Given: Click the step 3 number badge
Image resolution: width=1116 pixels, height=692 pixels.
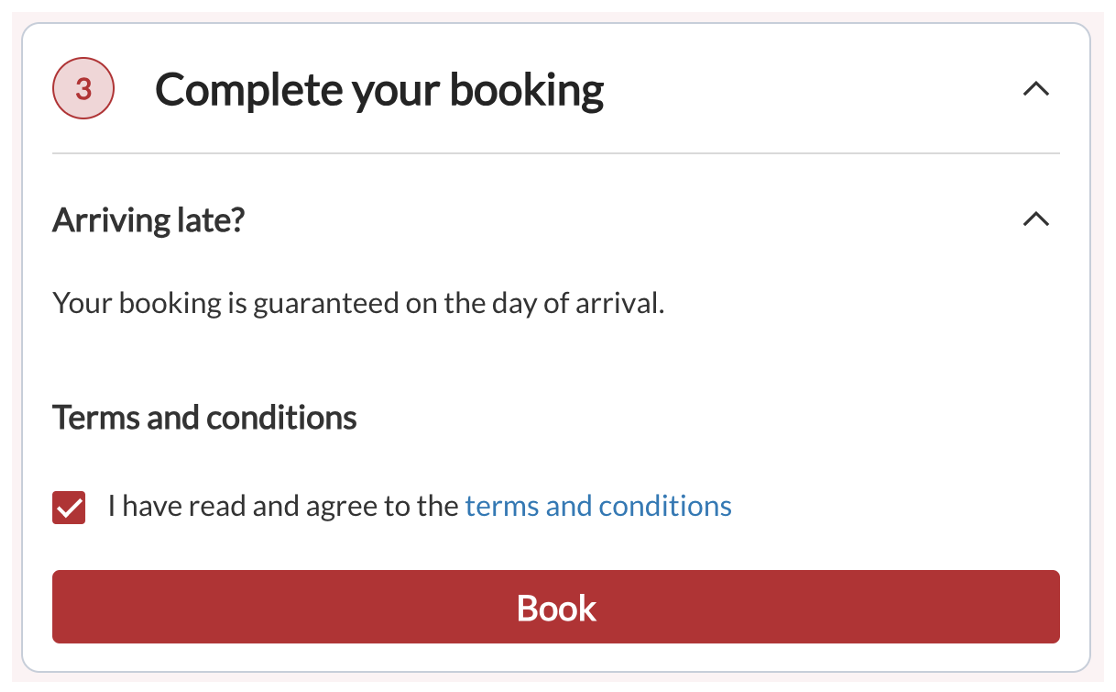Looking at the screenshot, I should click(83, 89).
